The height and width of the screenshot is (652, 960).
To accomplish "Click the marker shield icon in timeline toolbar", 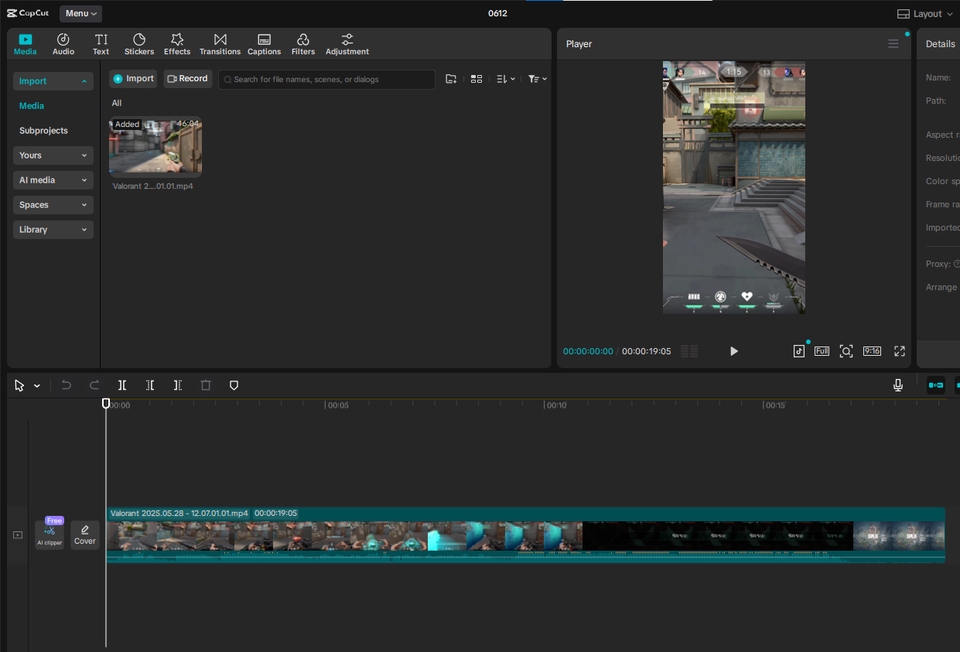I will click(x=234, y=385).
